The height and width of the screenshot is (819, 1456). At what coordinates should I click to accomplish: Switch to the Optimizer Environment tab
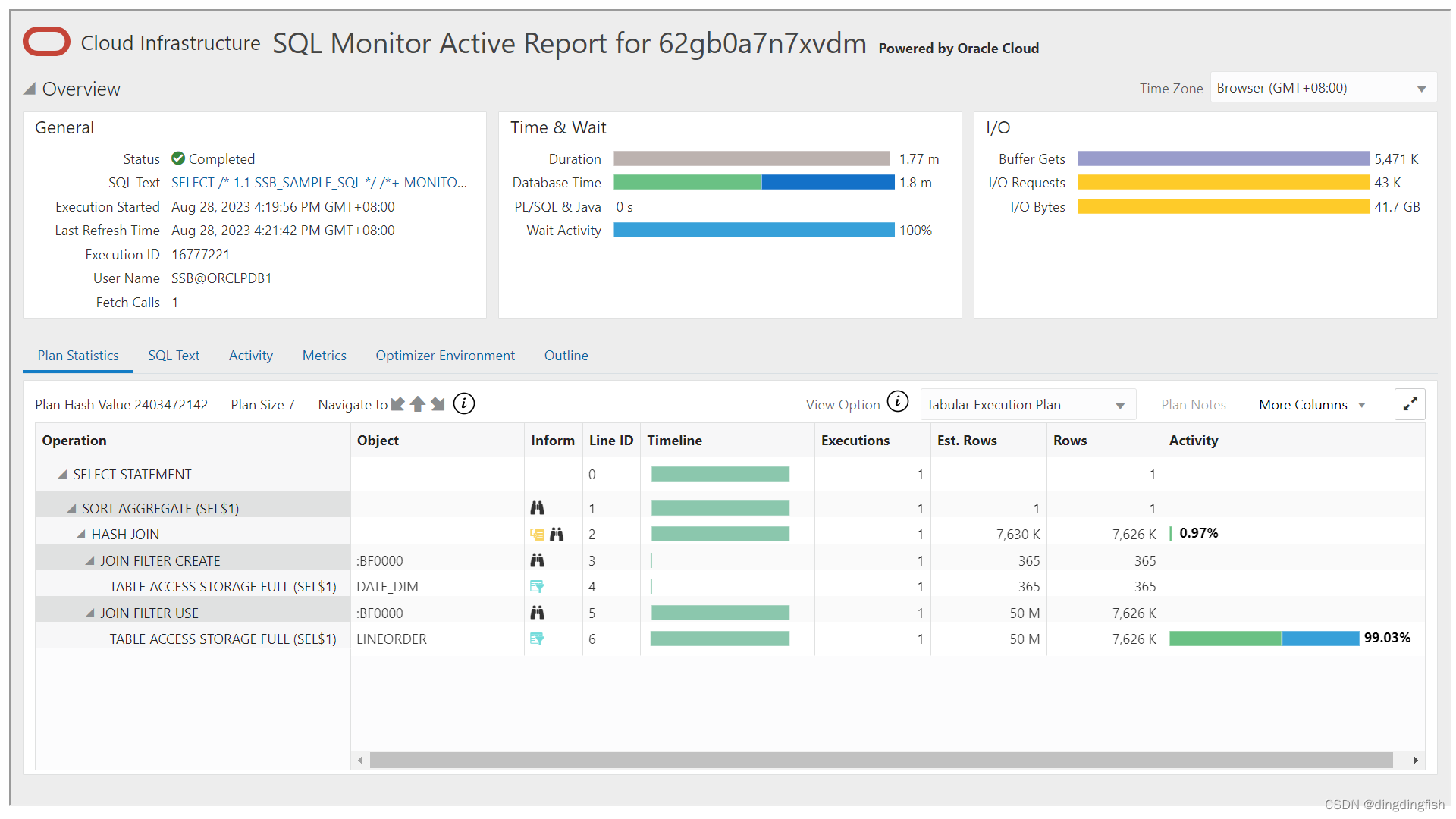pyautogui.click(x=445, y=356)
